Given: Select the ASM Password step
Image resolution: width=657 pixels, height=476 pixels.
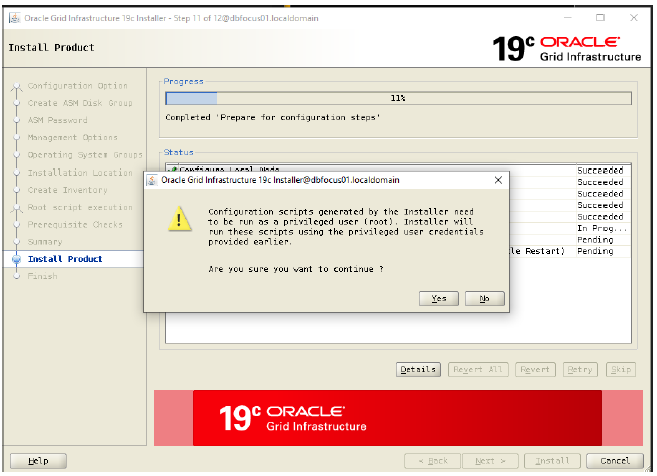Looking at the screenshot, I should (x=57, y=120).
